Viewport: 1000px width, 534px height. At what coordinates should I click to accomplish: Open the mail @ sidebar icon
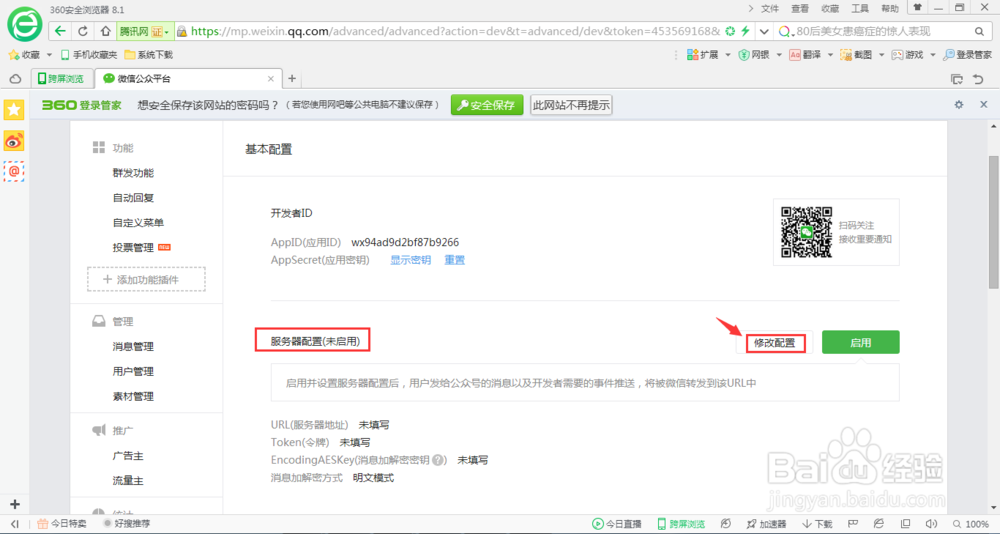click(x=14, y=171)
